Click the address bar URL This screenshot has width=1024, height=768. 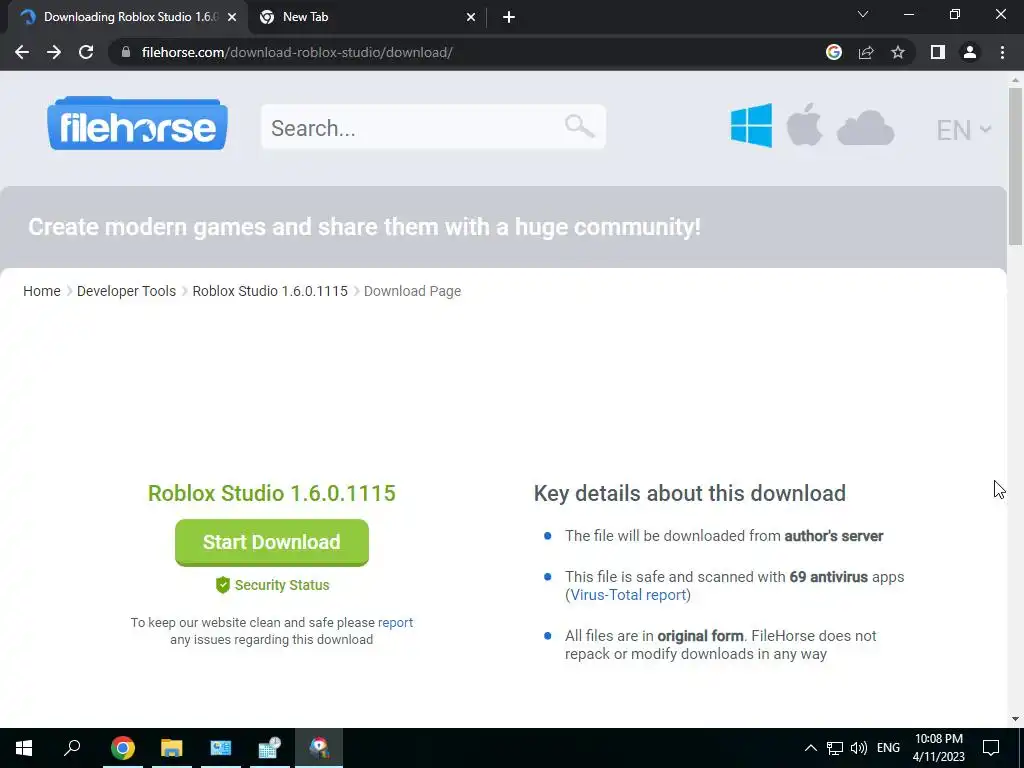click(297, 52)
